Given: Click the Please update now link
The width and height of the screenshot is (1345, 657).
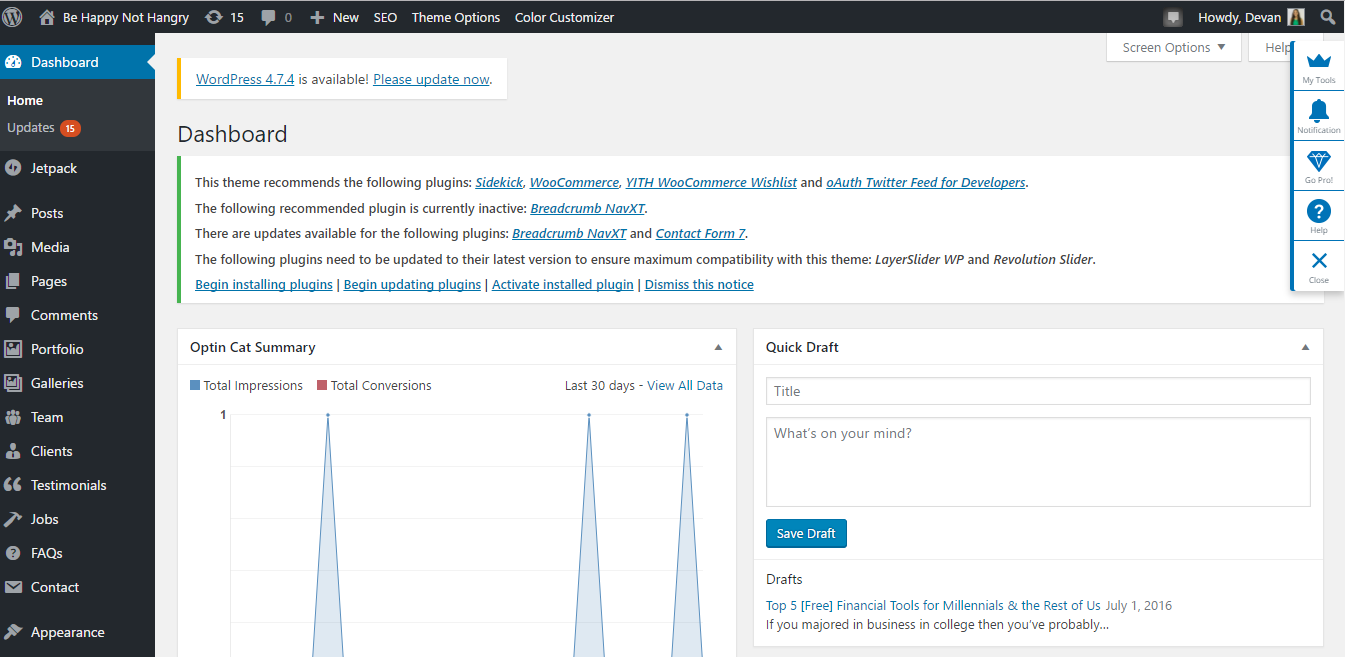Looking at the screenshot, I should click(x=432, y=79).
